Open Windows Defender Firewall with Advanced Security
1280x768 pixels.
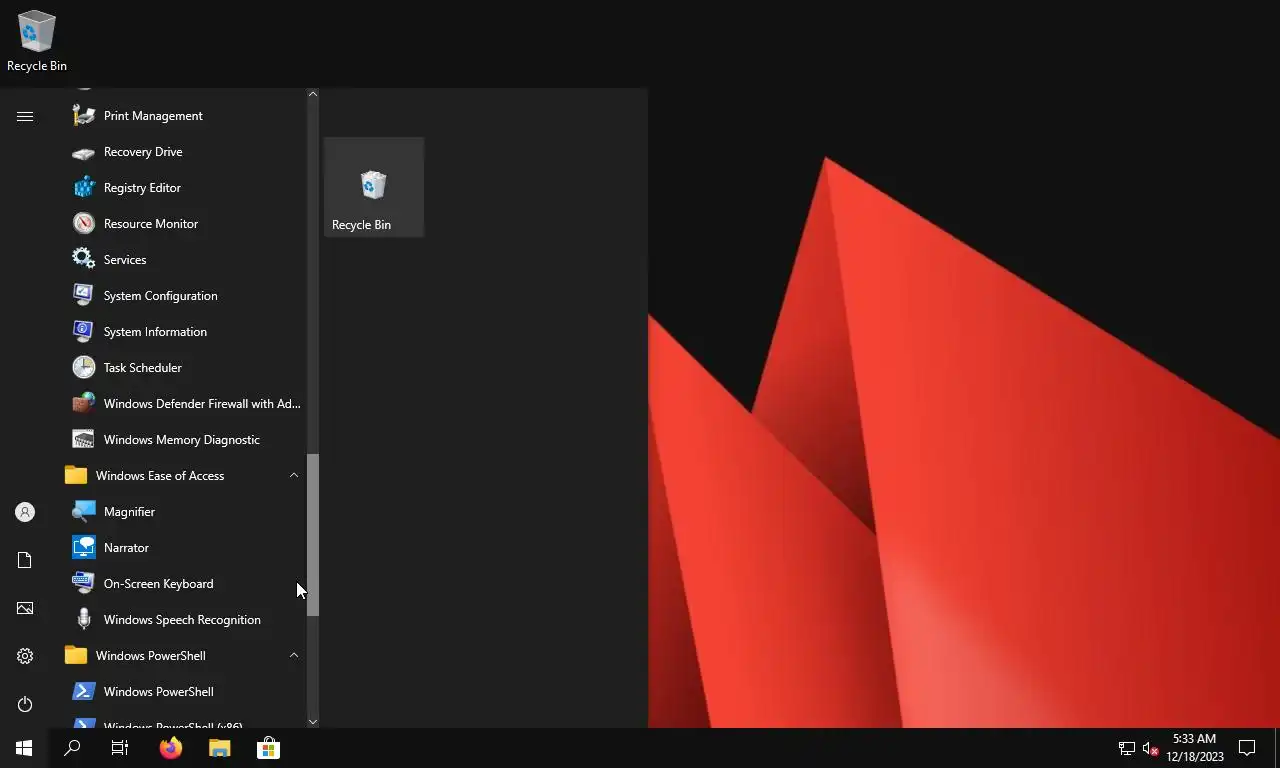(185, 404)
